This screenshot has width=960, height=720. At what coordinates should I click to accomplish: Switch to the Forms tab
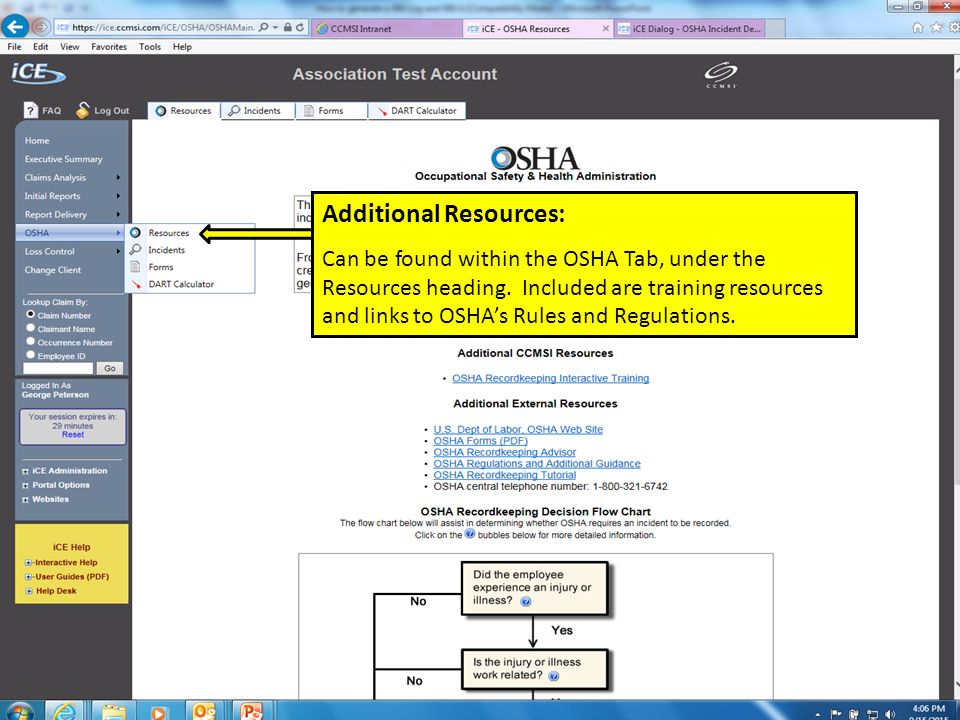tap(331, 111)
